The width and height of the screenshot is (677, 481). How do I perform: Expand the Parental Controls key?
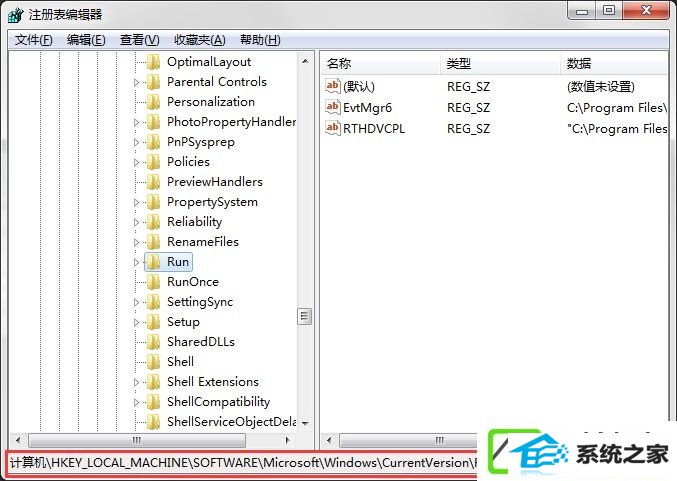[136, 82]
